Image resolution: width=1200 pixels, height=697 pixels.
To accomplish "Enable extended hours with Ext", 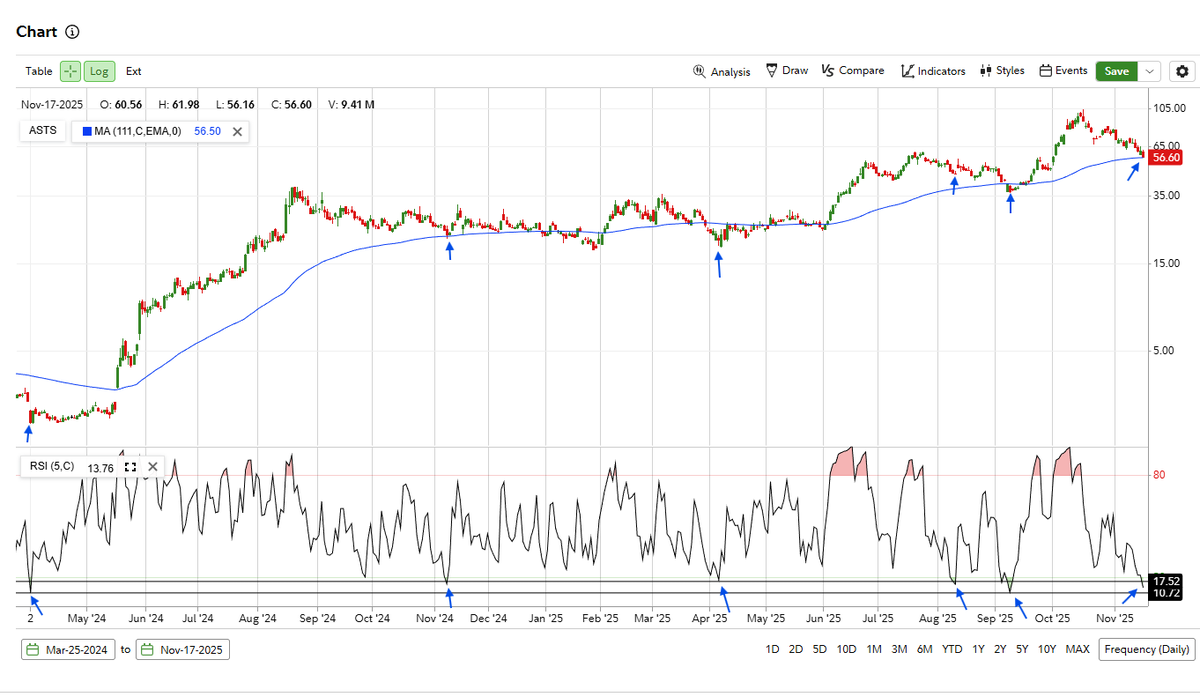I will (133, 71).
